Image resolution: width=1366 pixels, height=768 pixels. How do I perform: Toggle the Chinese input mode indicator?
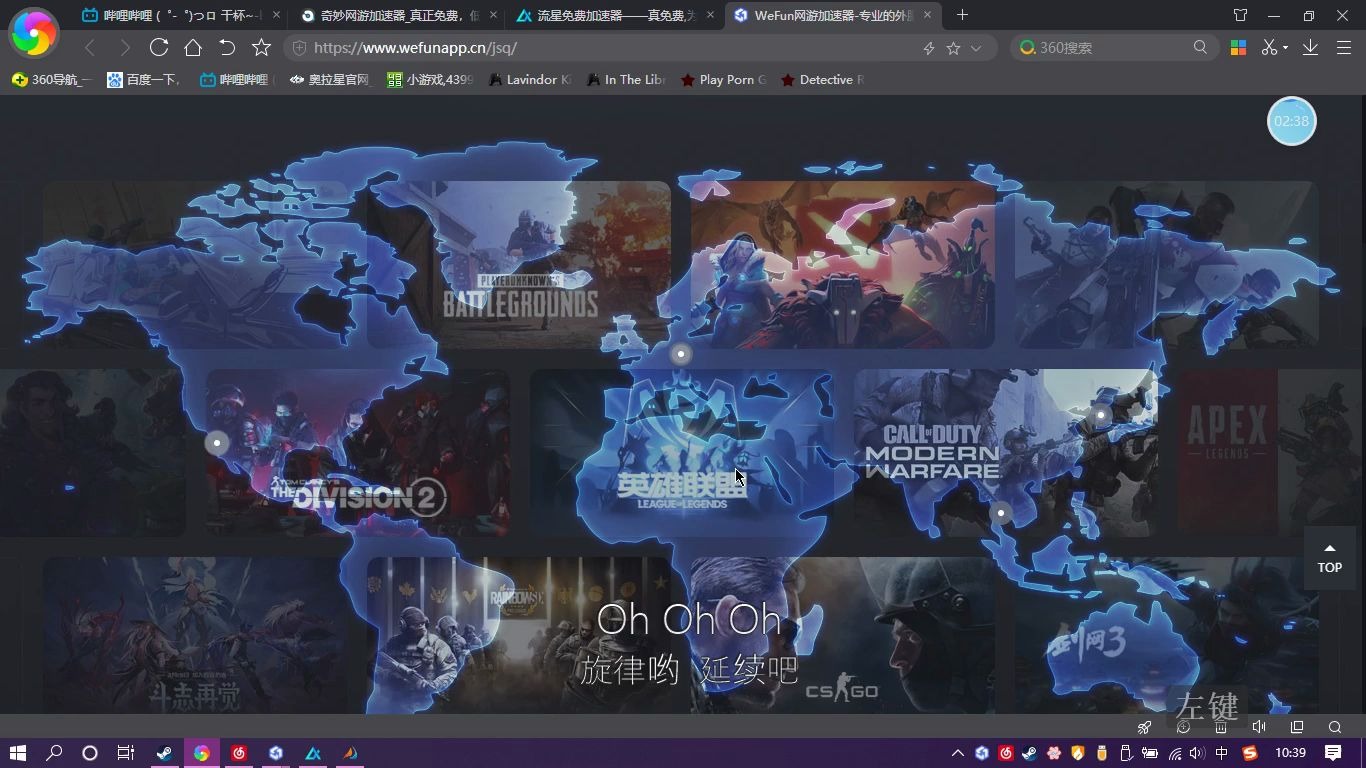1221,753
